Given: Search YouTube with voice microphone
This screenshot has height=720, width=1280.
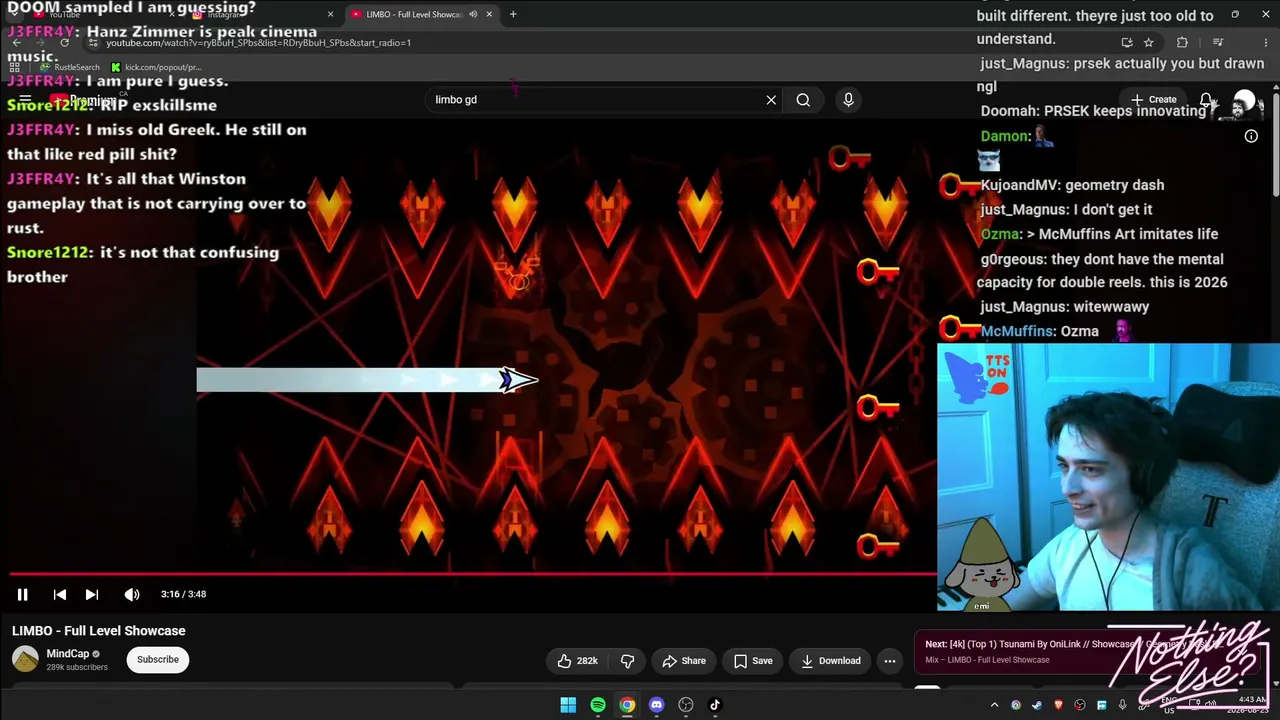Looking at the screenshot, I should click(848, 100).
